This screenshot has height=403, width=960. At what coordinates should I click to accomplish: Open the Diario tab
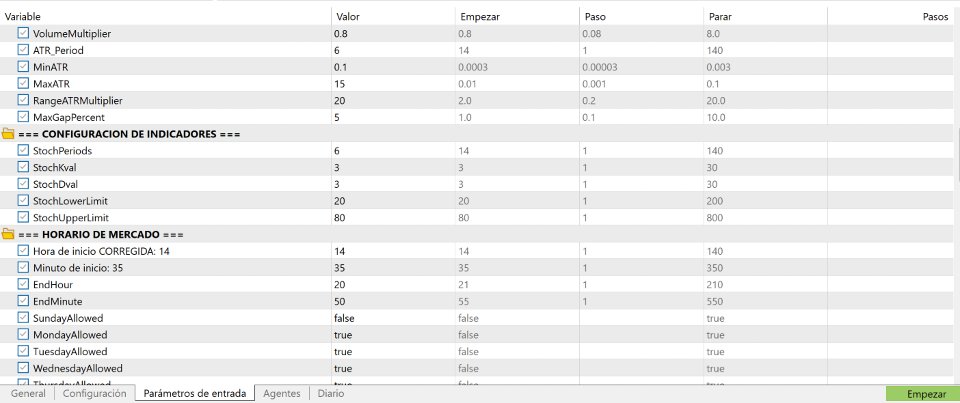click(x=331, y=394)
